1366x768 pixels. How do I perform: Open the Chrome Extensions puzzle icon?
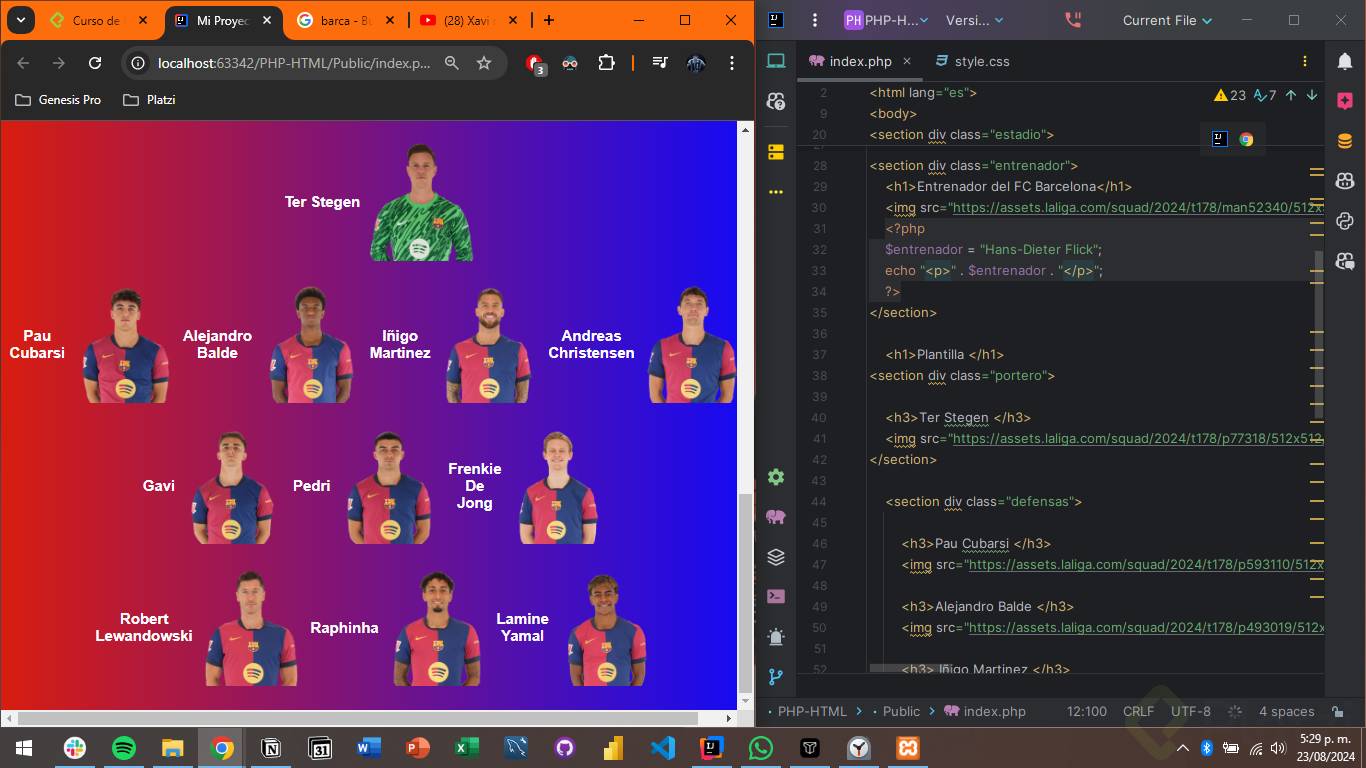pos(606,63)
